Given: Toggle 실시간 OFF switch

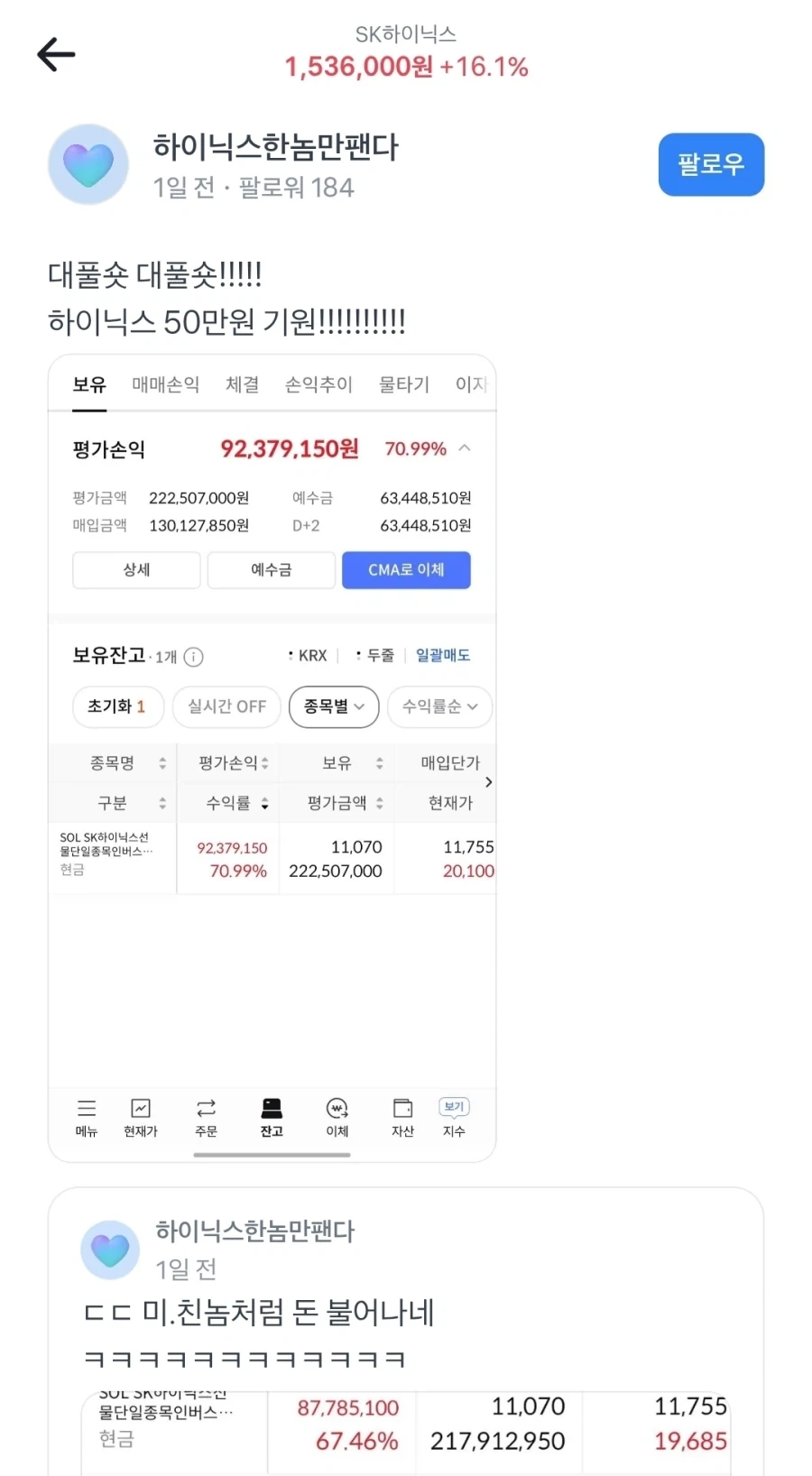Looking at the screenshot, I should click(x=226, y=706).
